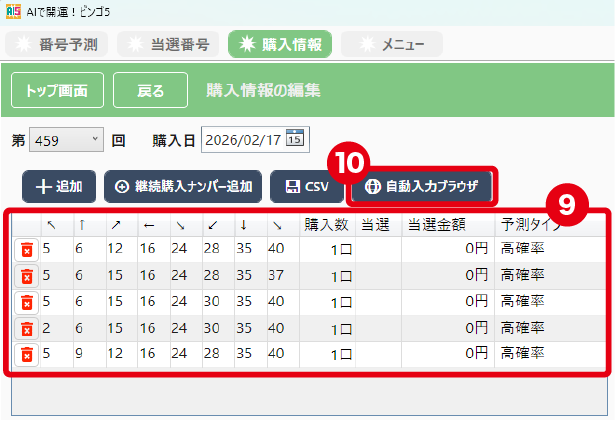615x421 pixels.
Task: Open the calendar picker icon
Action: 295,138
